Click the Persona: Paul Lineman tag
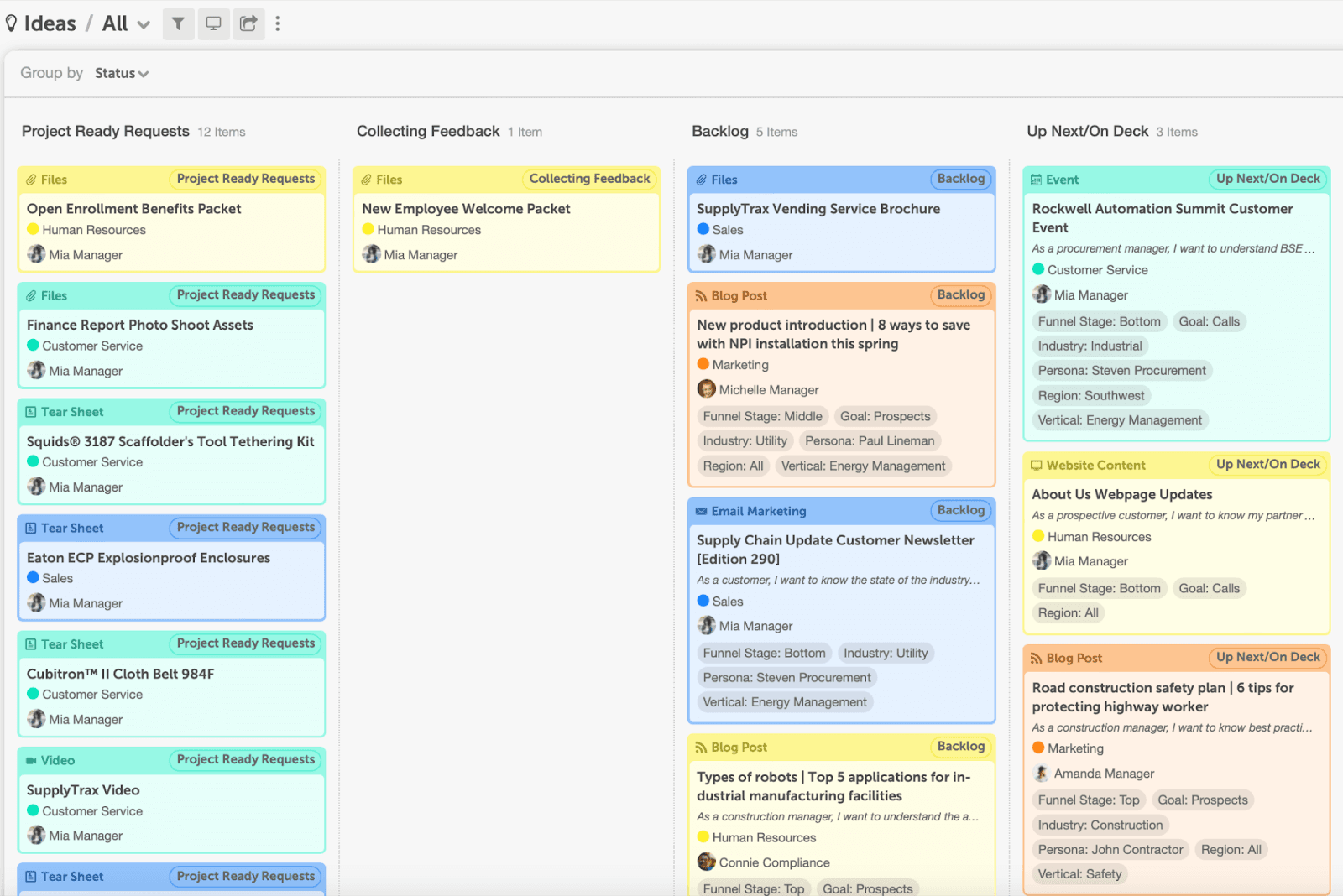Viewport: 1343px width, 896px height. tap(869, 441)
